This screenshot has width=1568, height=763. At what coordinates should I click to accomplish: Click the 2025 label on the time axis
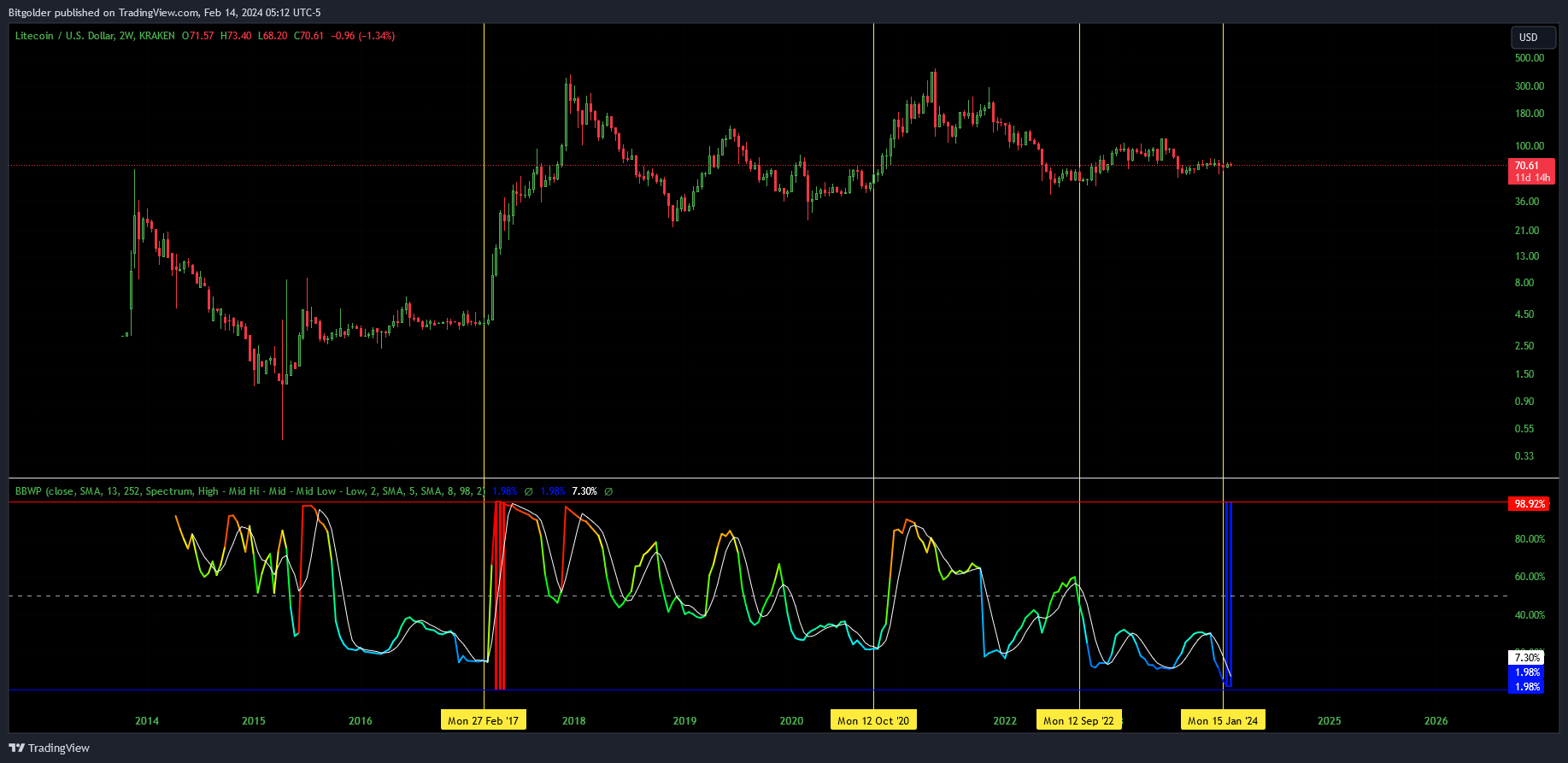point(1330,721)
